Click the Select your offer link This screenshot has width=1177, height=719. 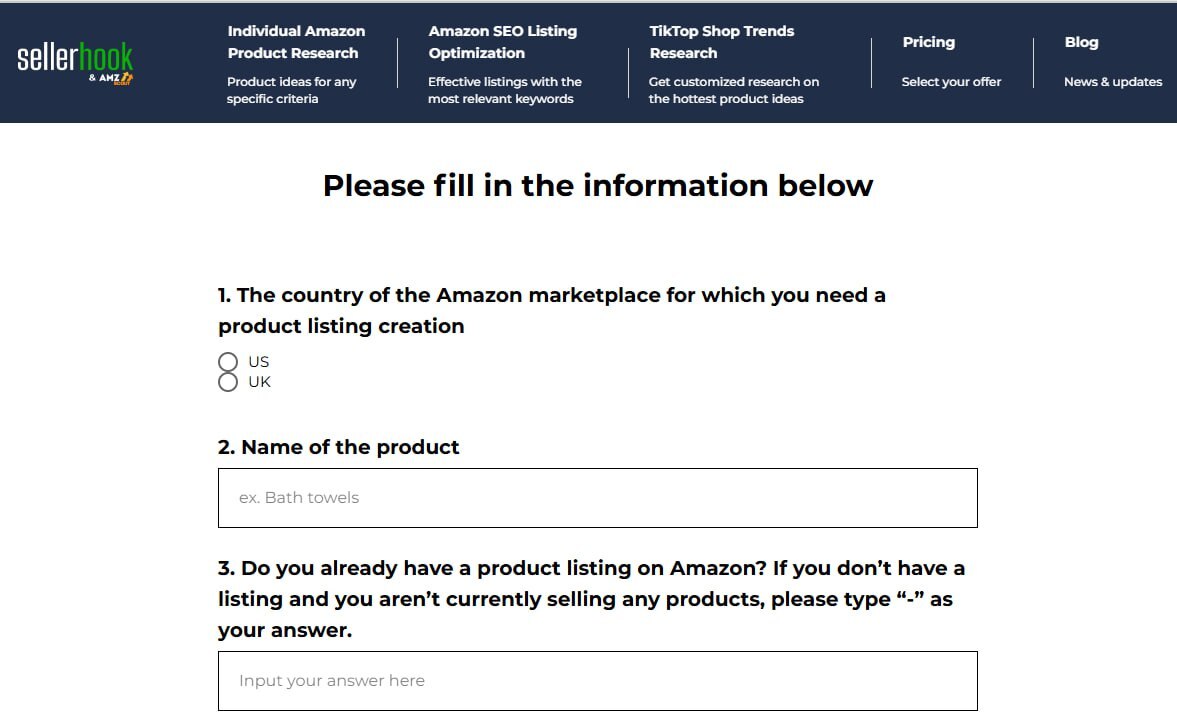click(951, 82)
